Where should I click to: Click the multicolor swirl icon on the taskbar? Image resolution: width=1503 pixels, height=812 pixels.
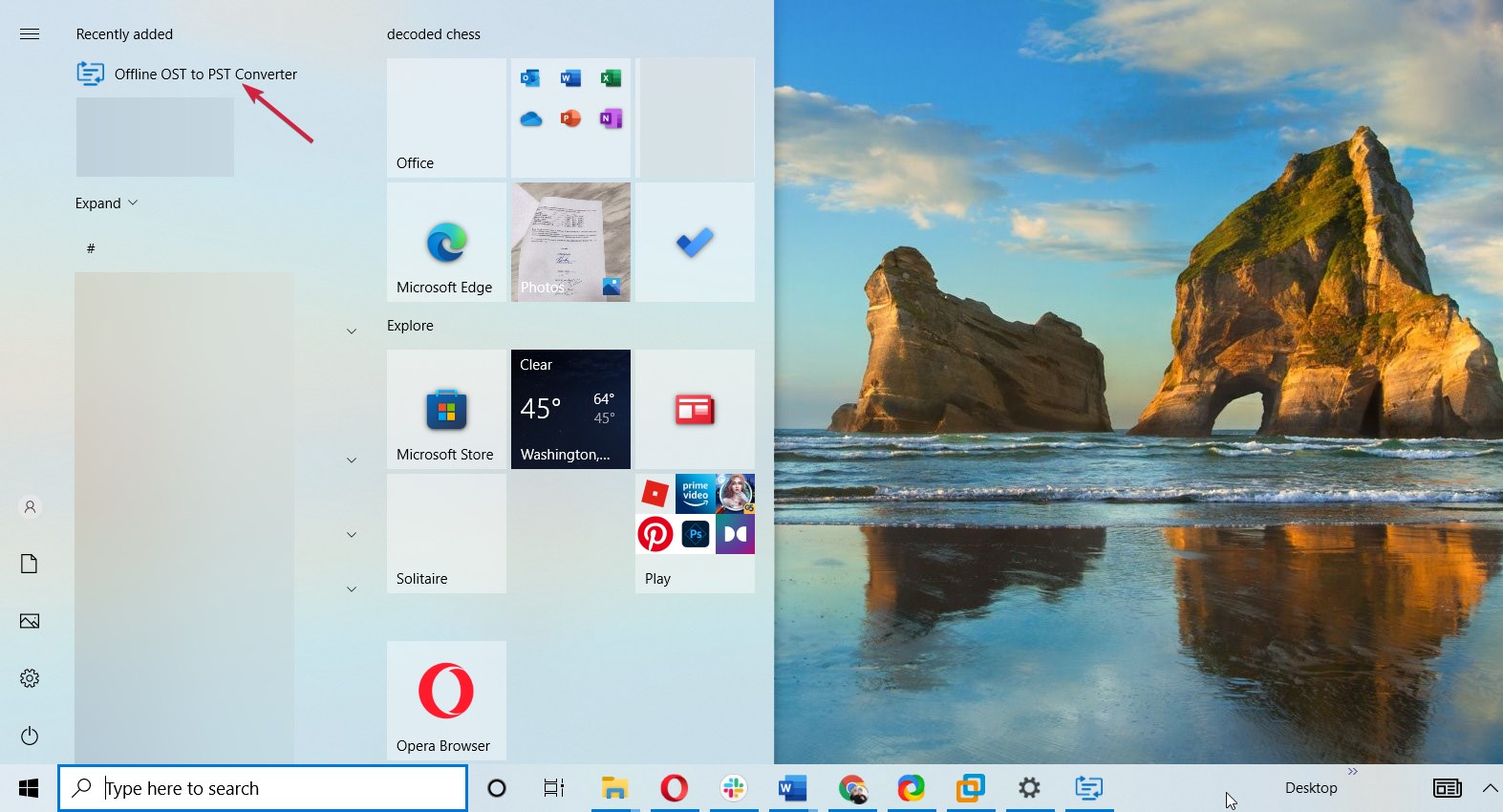coord(911,788)
